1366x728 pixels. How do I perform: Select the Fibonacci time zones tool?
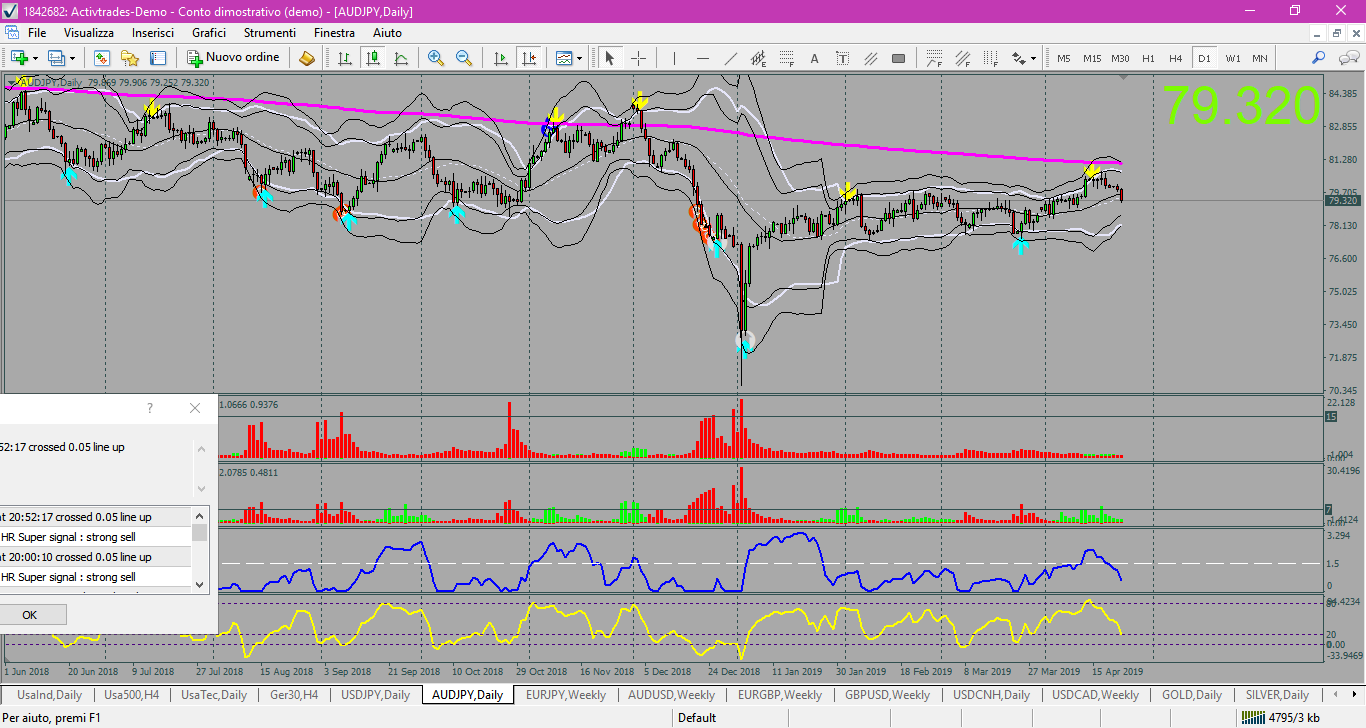coord(991,58)
